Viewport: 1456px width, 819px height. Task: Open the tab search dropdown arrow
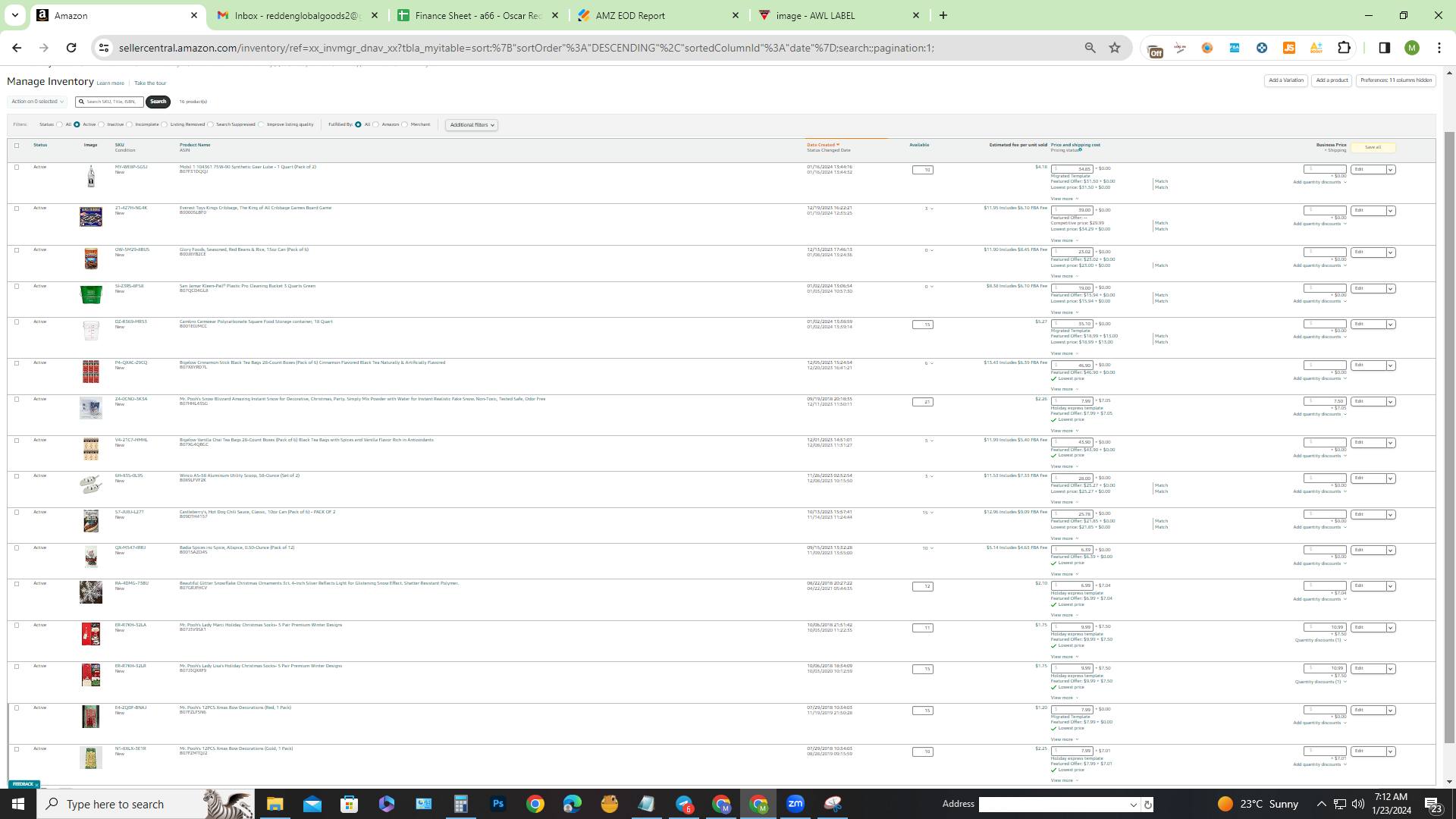(15, 15)
